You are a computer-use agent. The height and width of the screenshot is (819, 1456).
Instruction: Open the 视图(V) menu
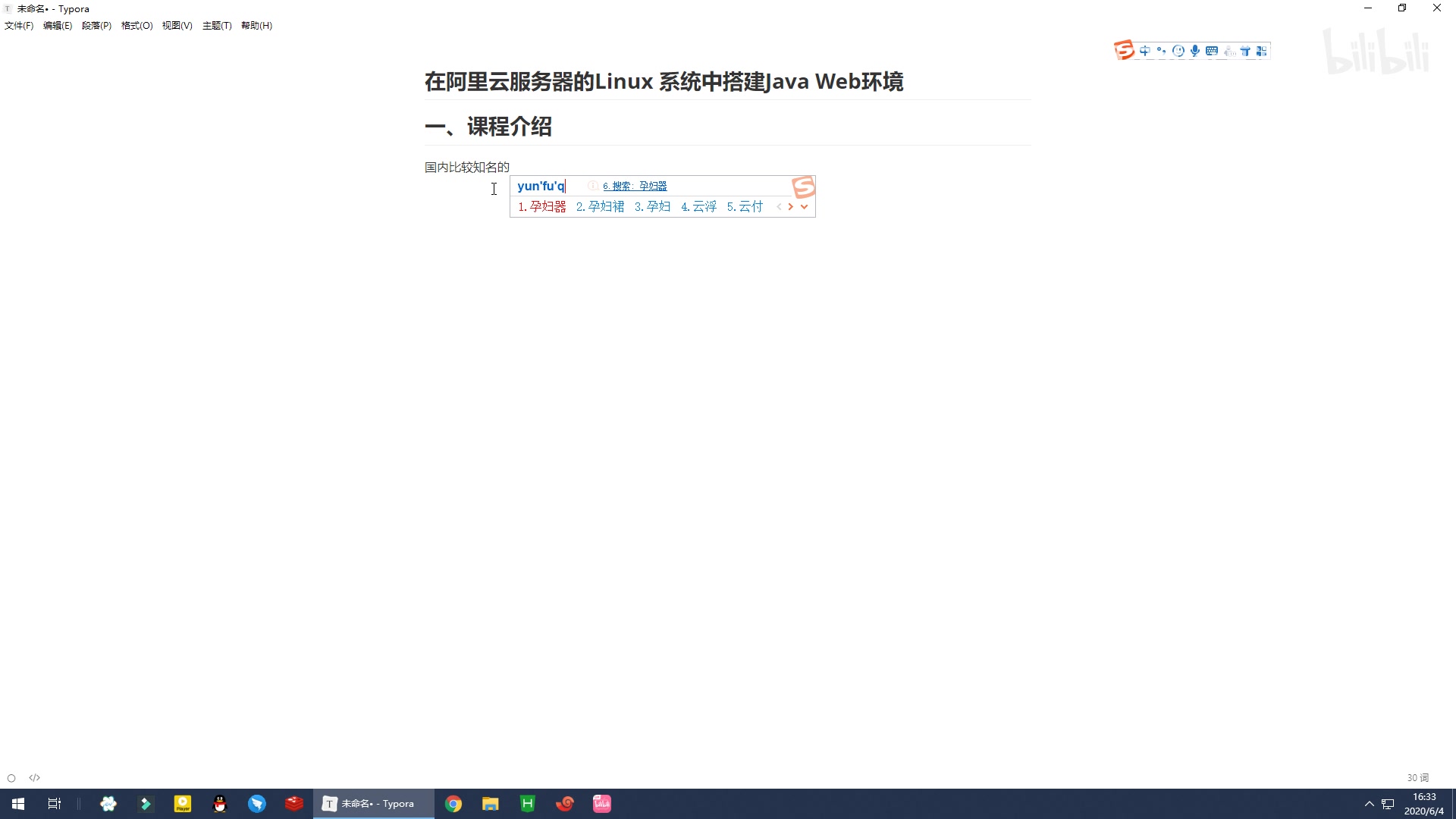177,26
